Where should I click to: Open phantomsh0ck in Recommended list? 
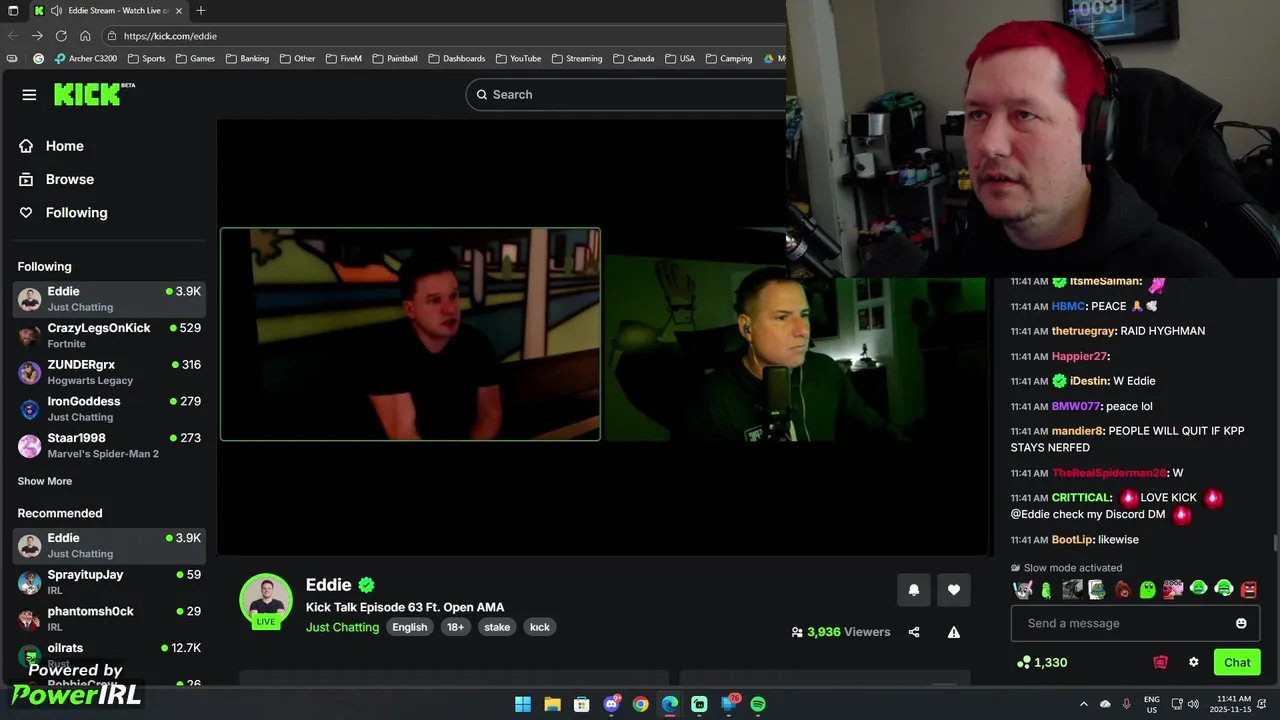(x=110, y=618)
